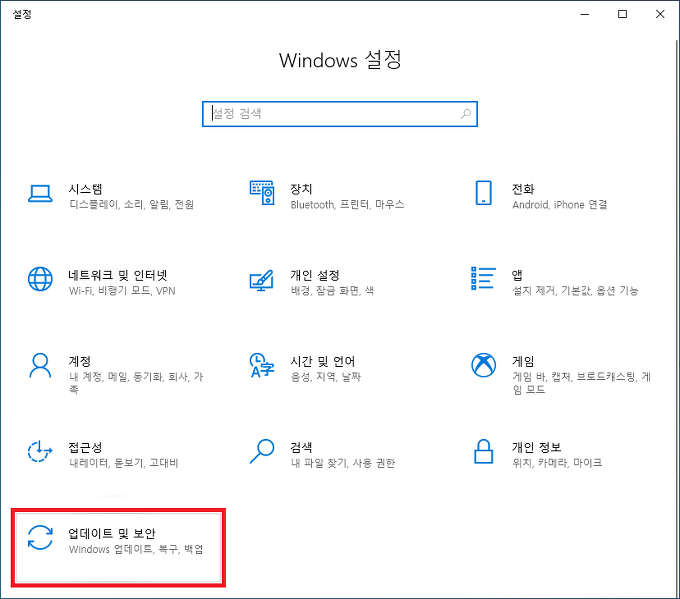
Task: Click 'Bluetooth, 프린터, 마우스' description
Action: (347, 204)
